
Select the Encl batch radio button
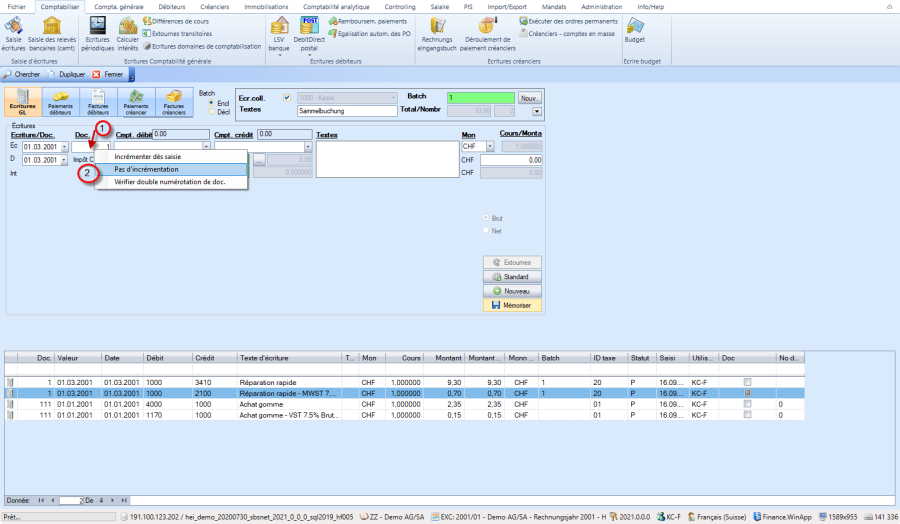211,103
